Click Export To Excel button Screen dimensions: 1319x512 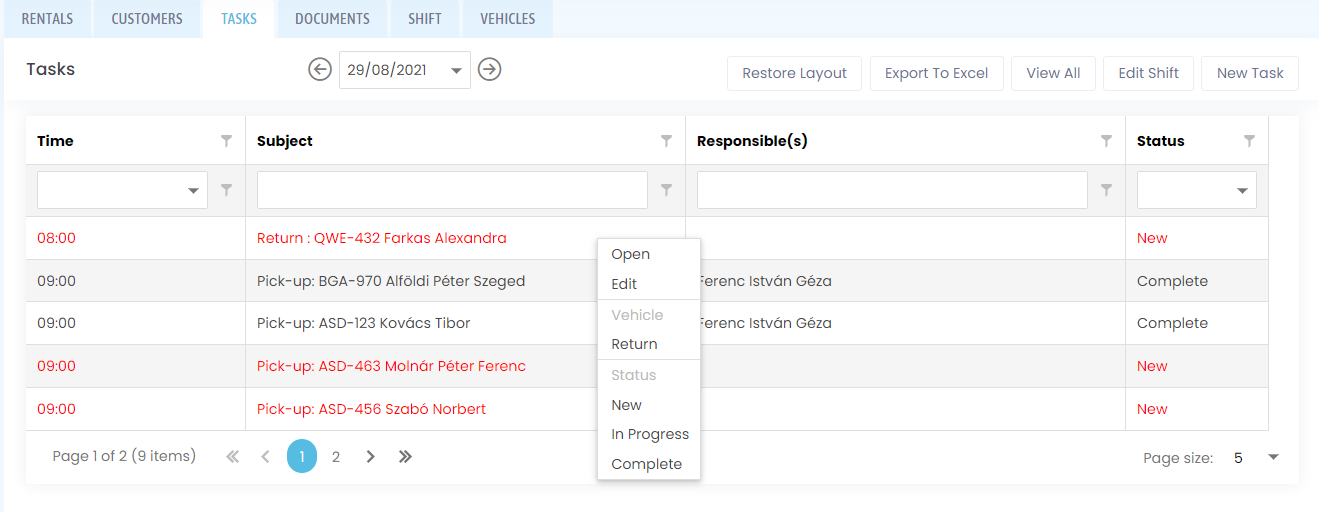coord(937,73)
